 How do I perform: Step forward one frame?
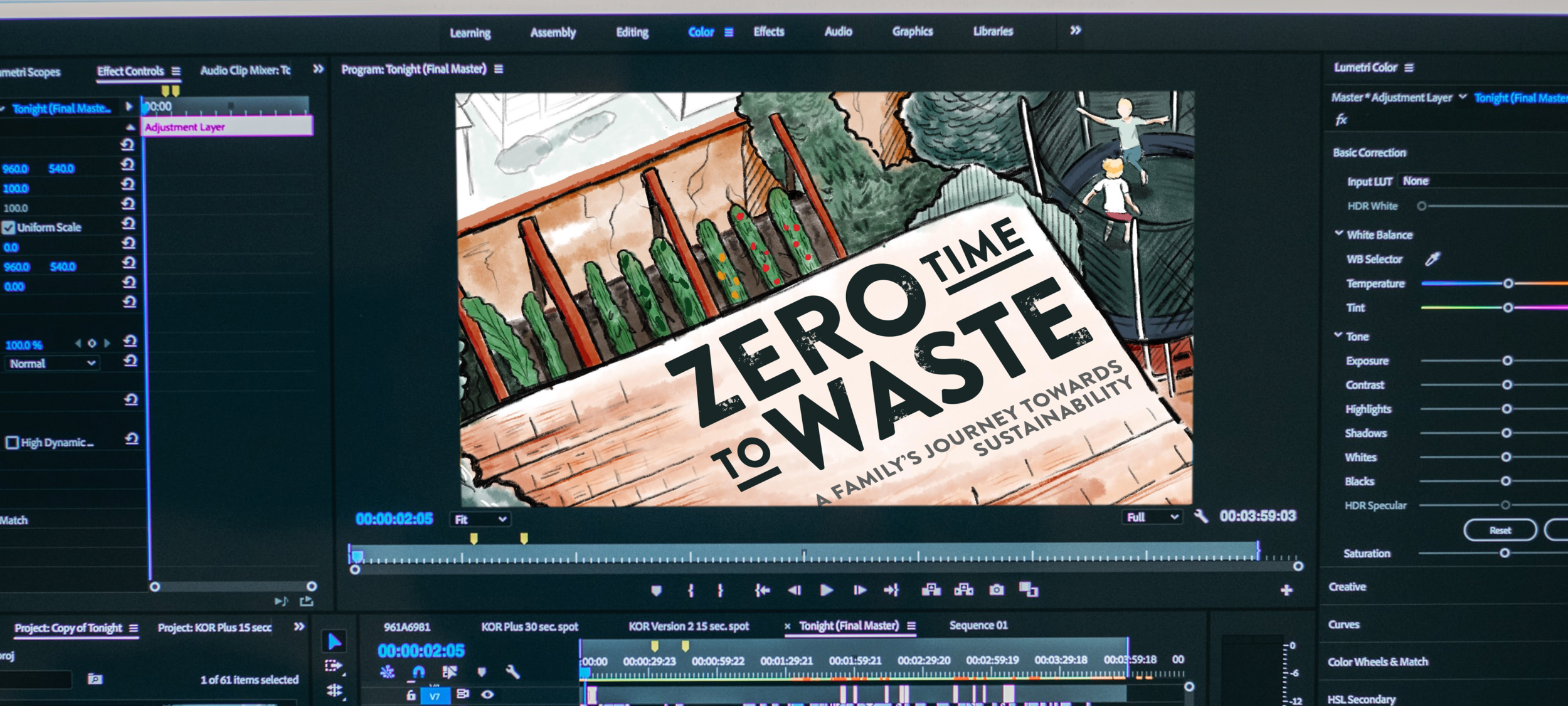click(859, 590)
